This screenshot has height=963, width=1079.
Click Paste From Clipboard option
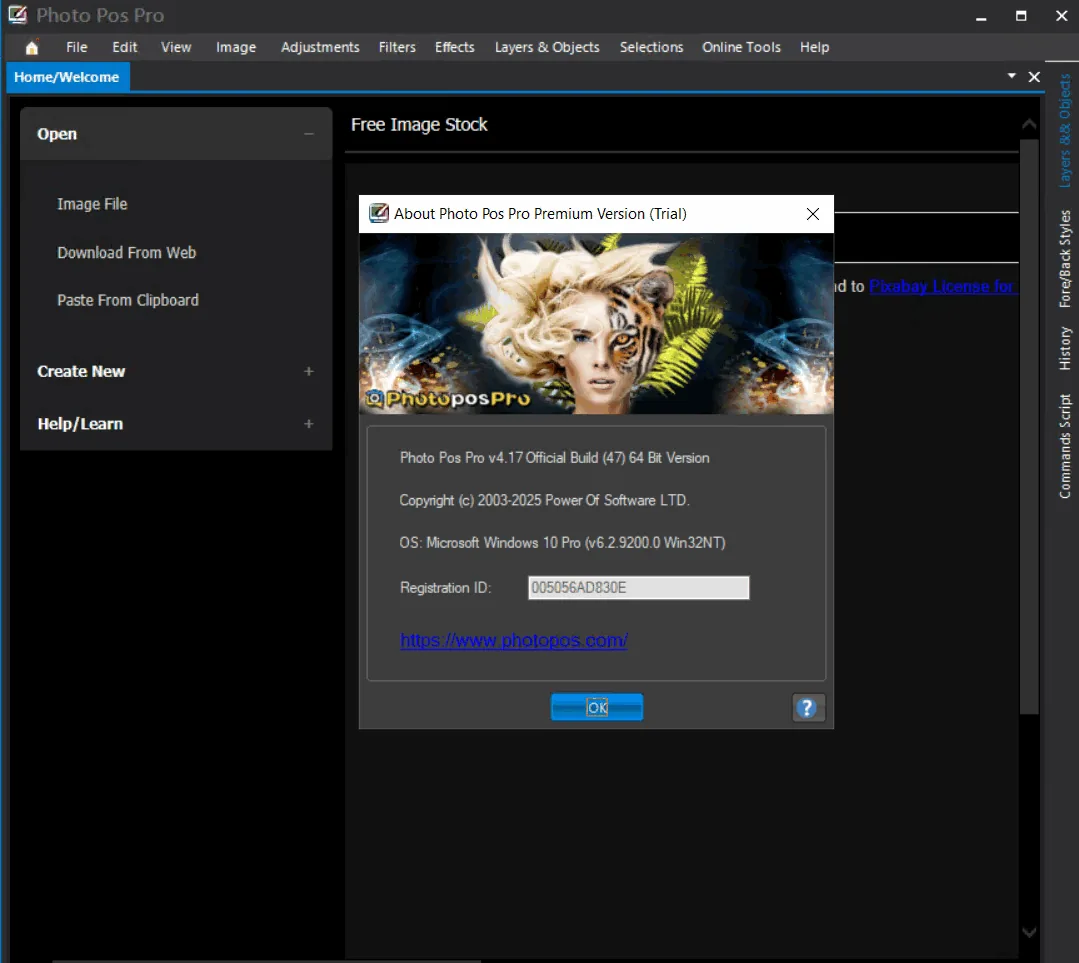tap(128, 301)
